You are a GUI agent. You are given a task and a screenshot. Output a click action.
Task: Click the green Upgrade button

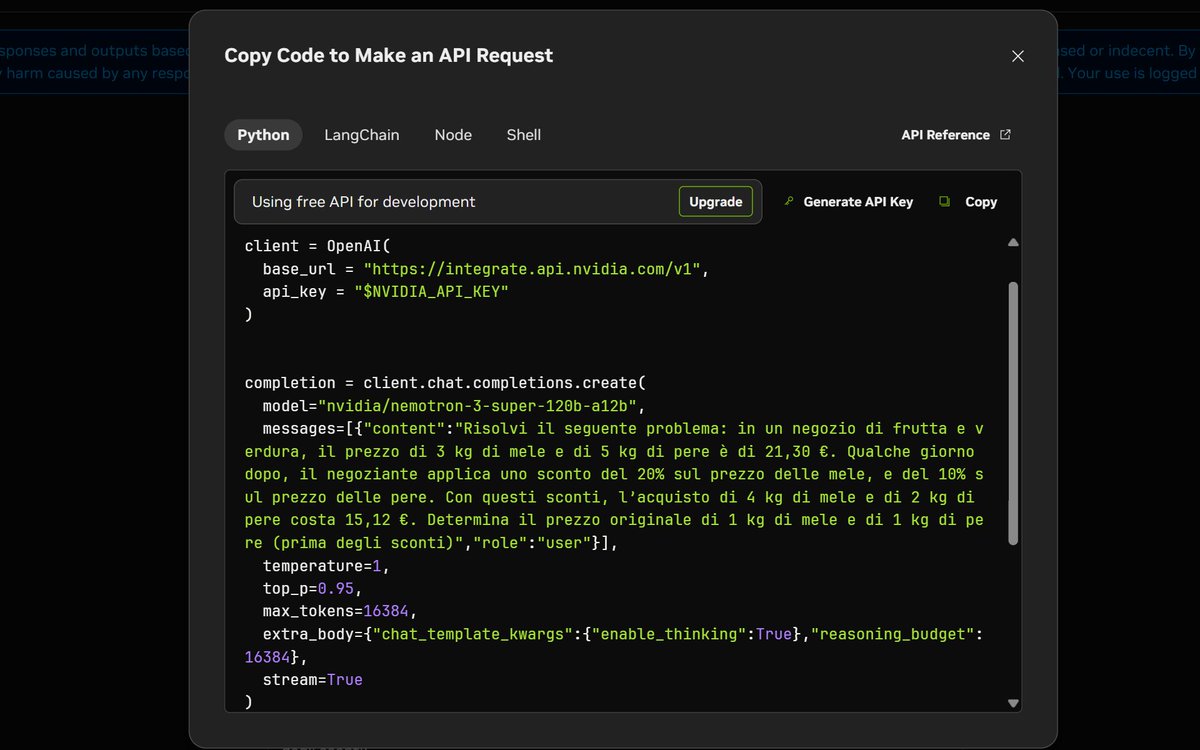click(x=716, y=201)
